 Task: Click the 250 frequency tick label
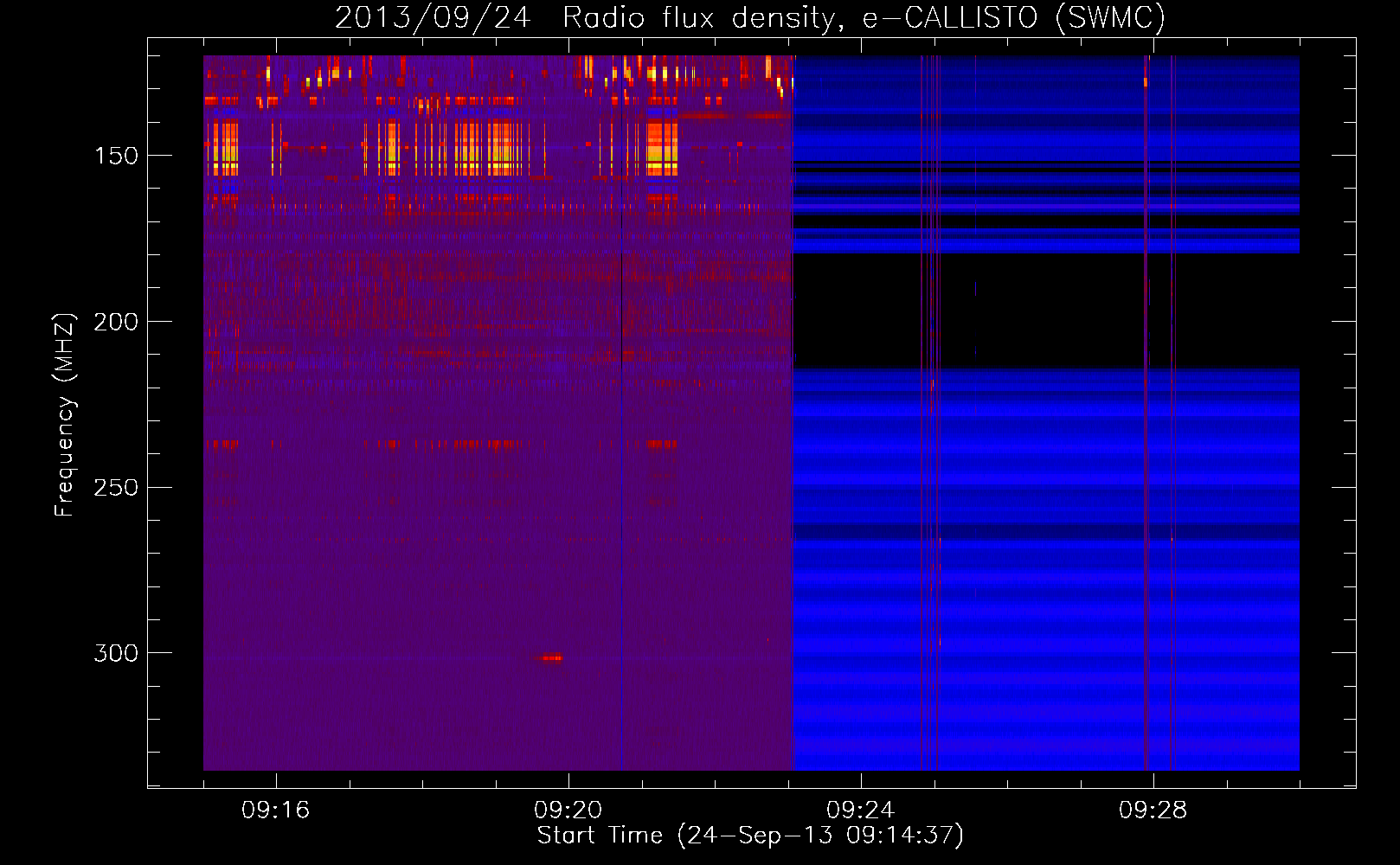116,488
